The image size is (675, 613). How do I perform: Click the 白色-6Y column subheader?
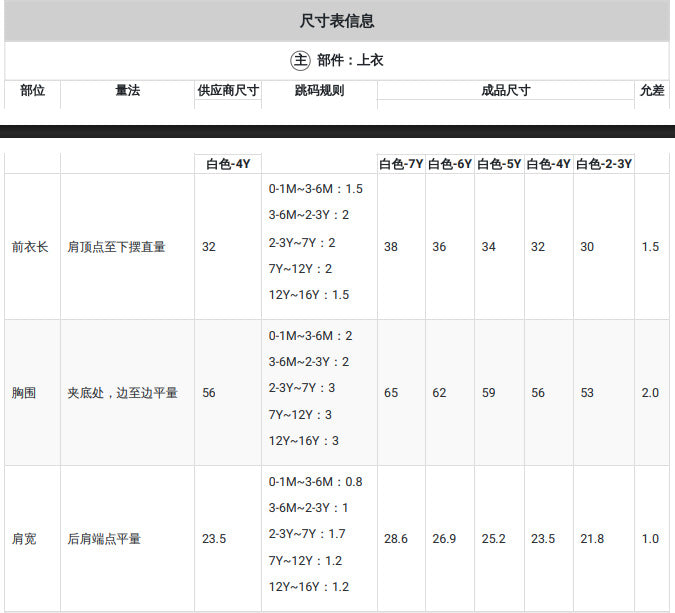tap(450, 164)
